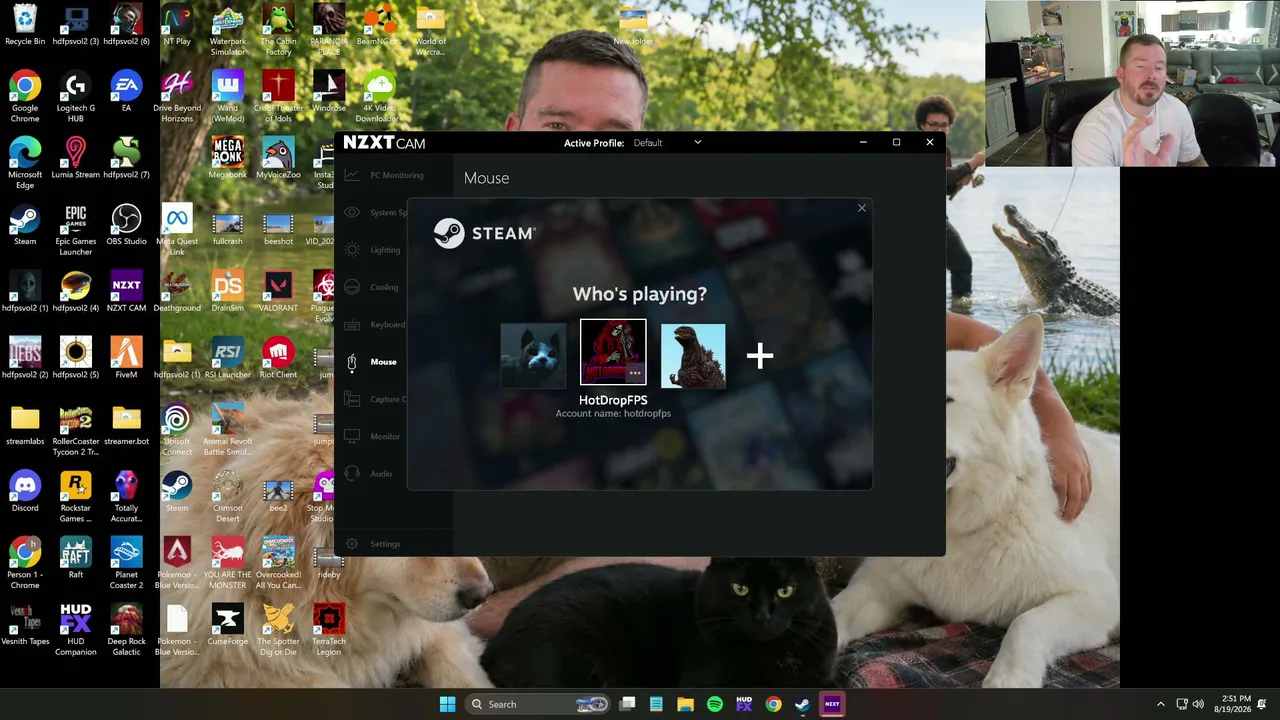Select the EA app desktop icon

tap(126, 91)
